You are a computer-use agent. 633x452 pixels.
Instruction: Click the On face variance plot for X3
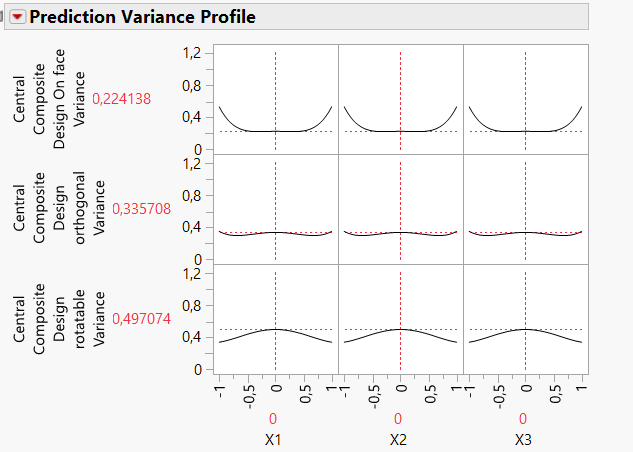coord(526,99)
